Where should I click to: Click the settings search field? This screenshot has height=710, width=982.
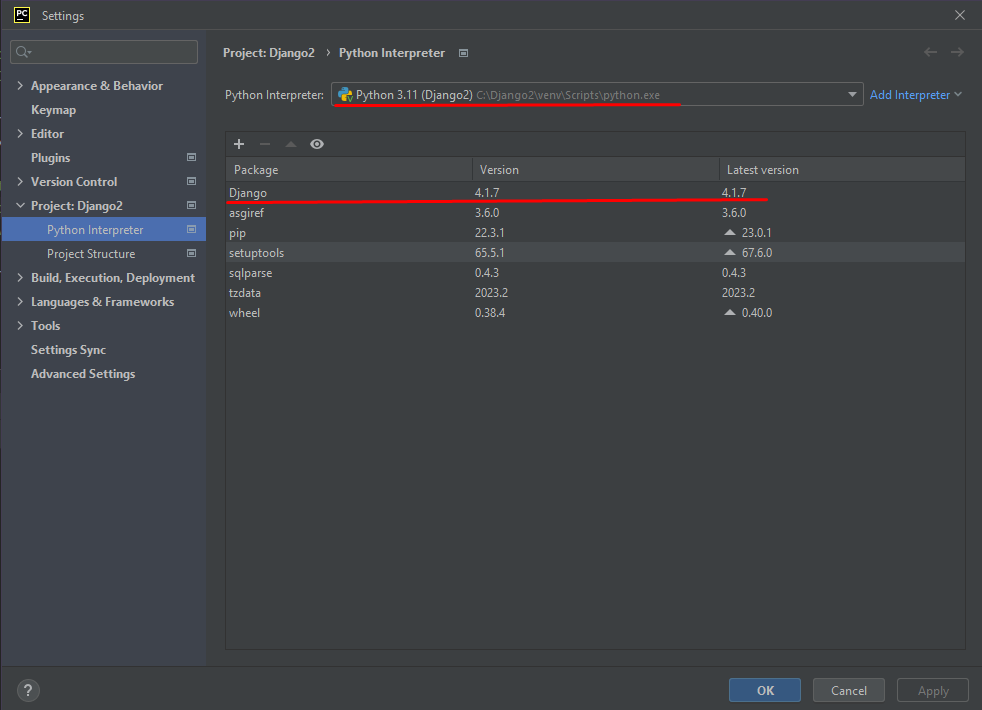[104, 52]
